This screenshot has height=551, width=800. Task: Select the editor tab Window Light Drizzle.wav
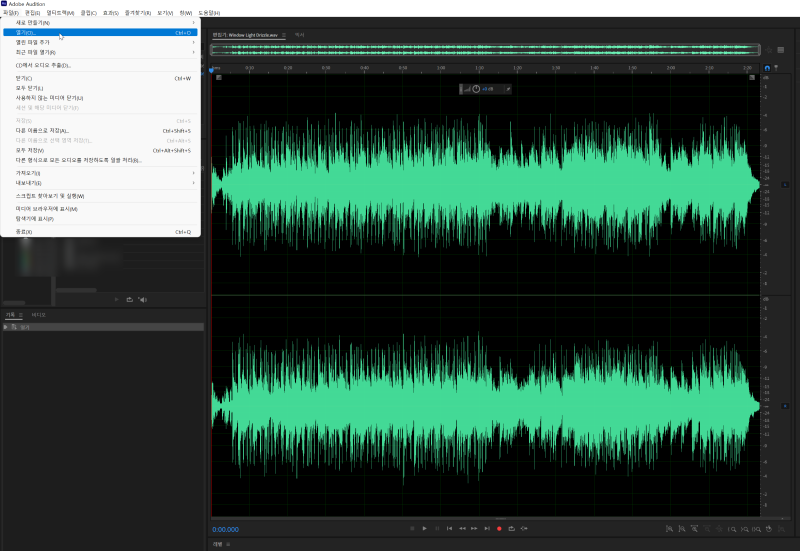[245, 35]
